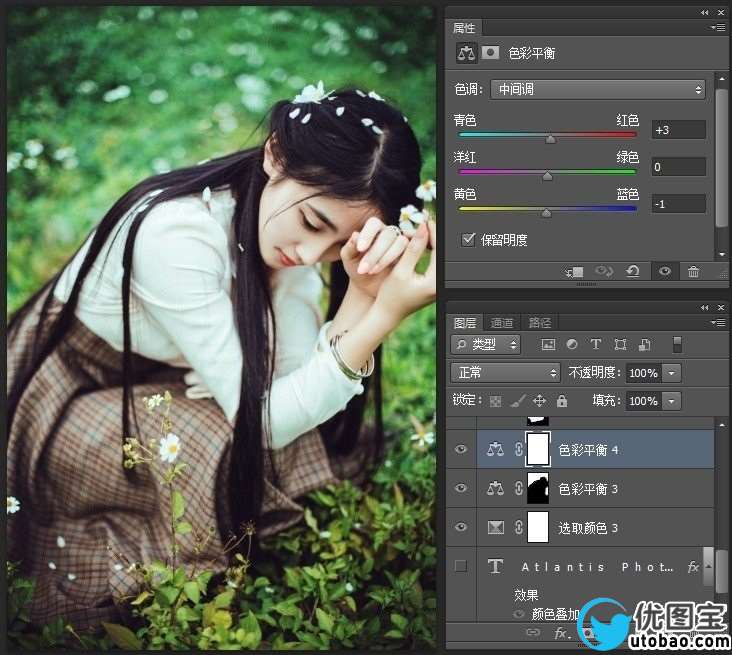Lock image pixels brush icon
Screen dimensions: 732x655
[518, 401]
